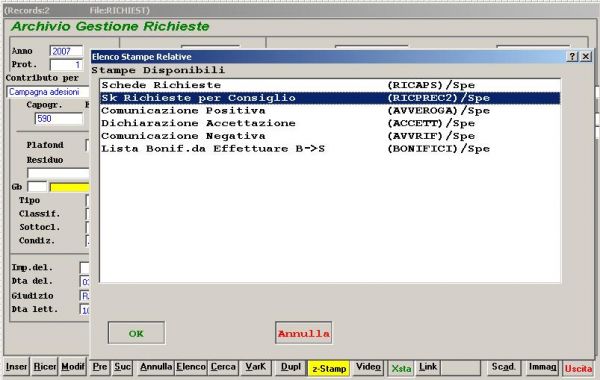Click the Immag toolbar button
This screenshot has height=380, width=600.
tap(542, 367)
